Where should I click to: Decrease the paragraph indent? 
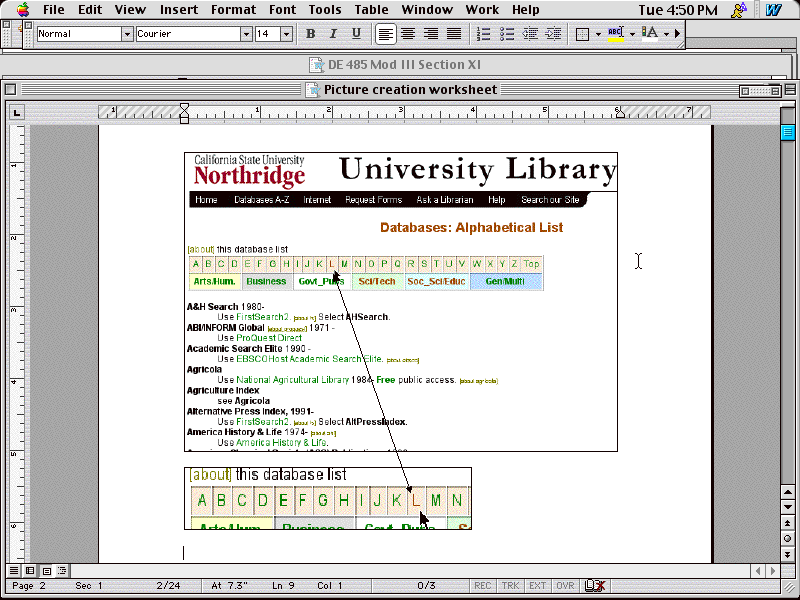pos(530,34)
